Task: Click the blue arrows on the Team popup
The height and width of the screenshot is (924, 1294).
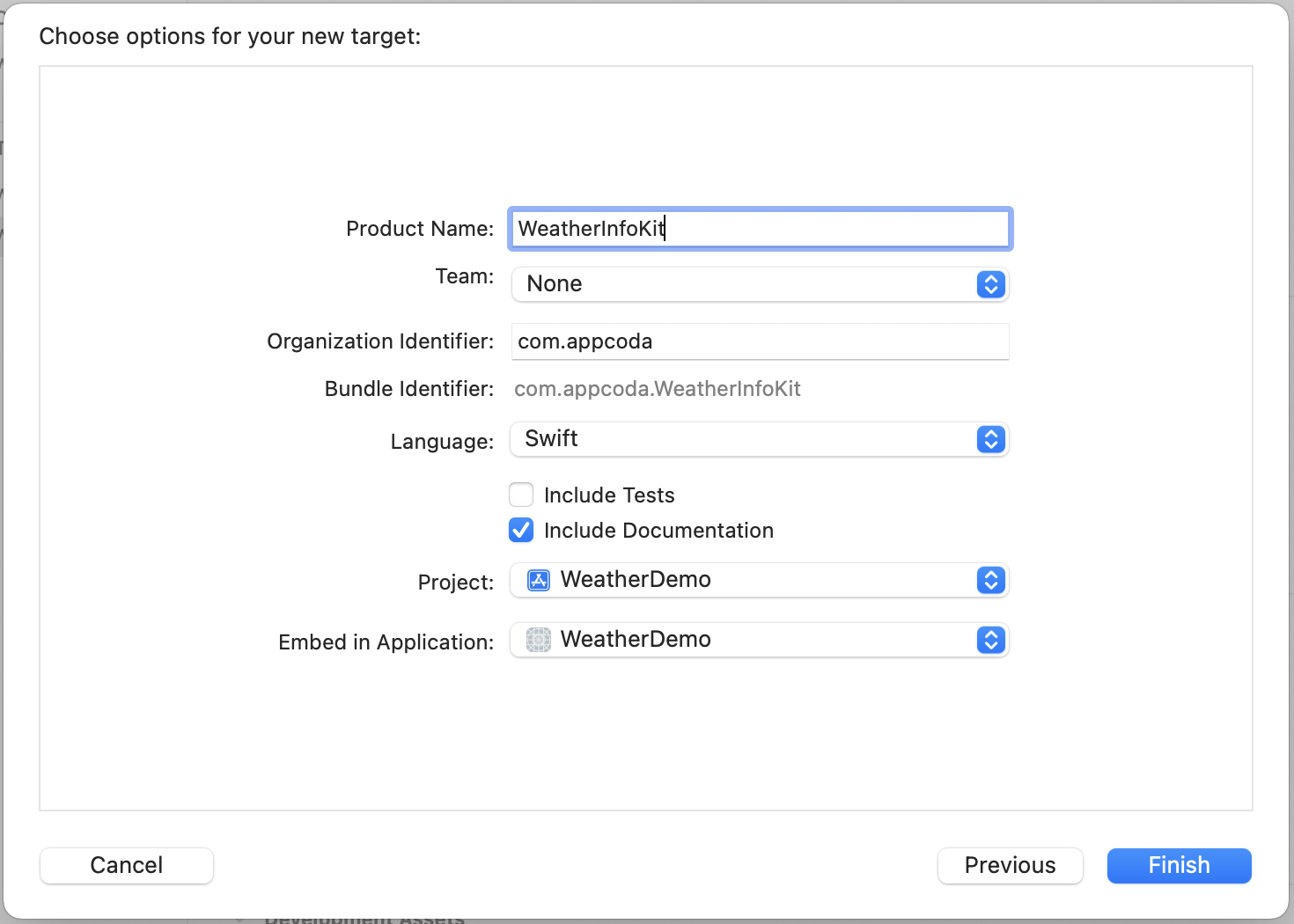Action: pos(990,284)
